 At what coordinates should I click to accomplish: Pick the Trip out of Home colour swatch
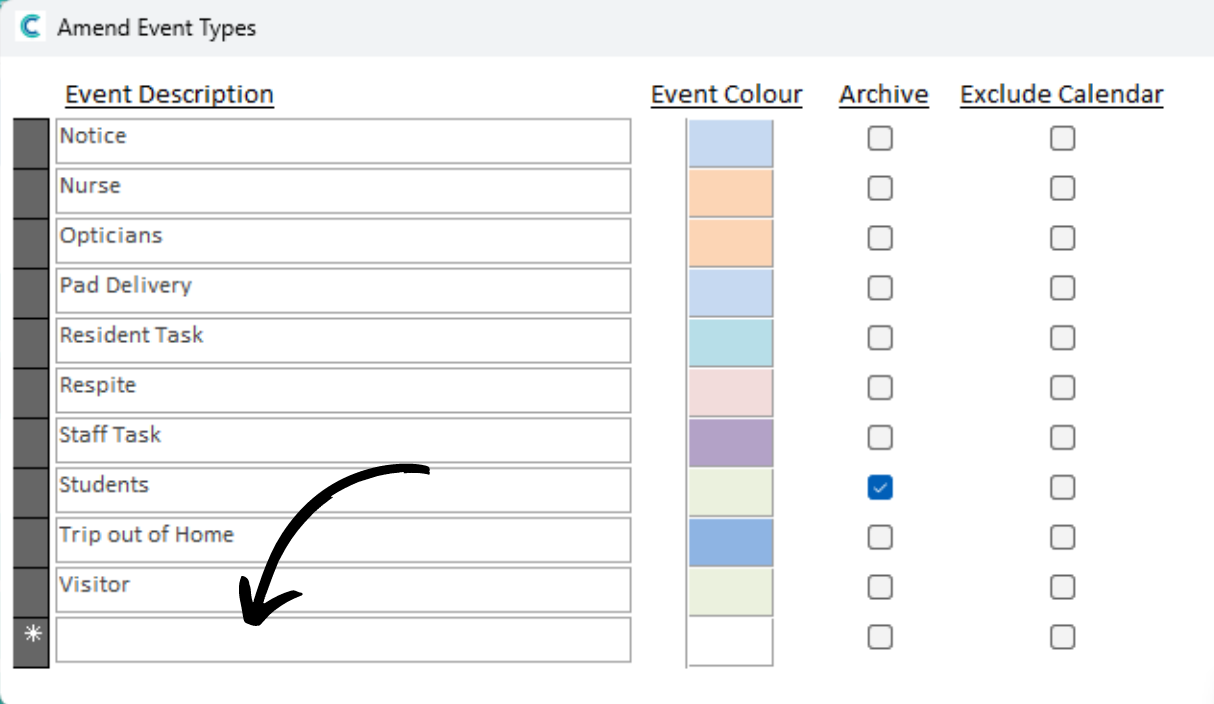730,542
